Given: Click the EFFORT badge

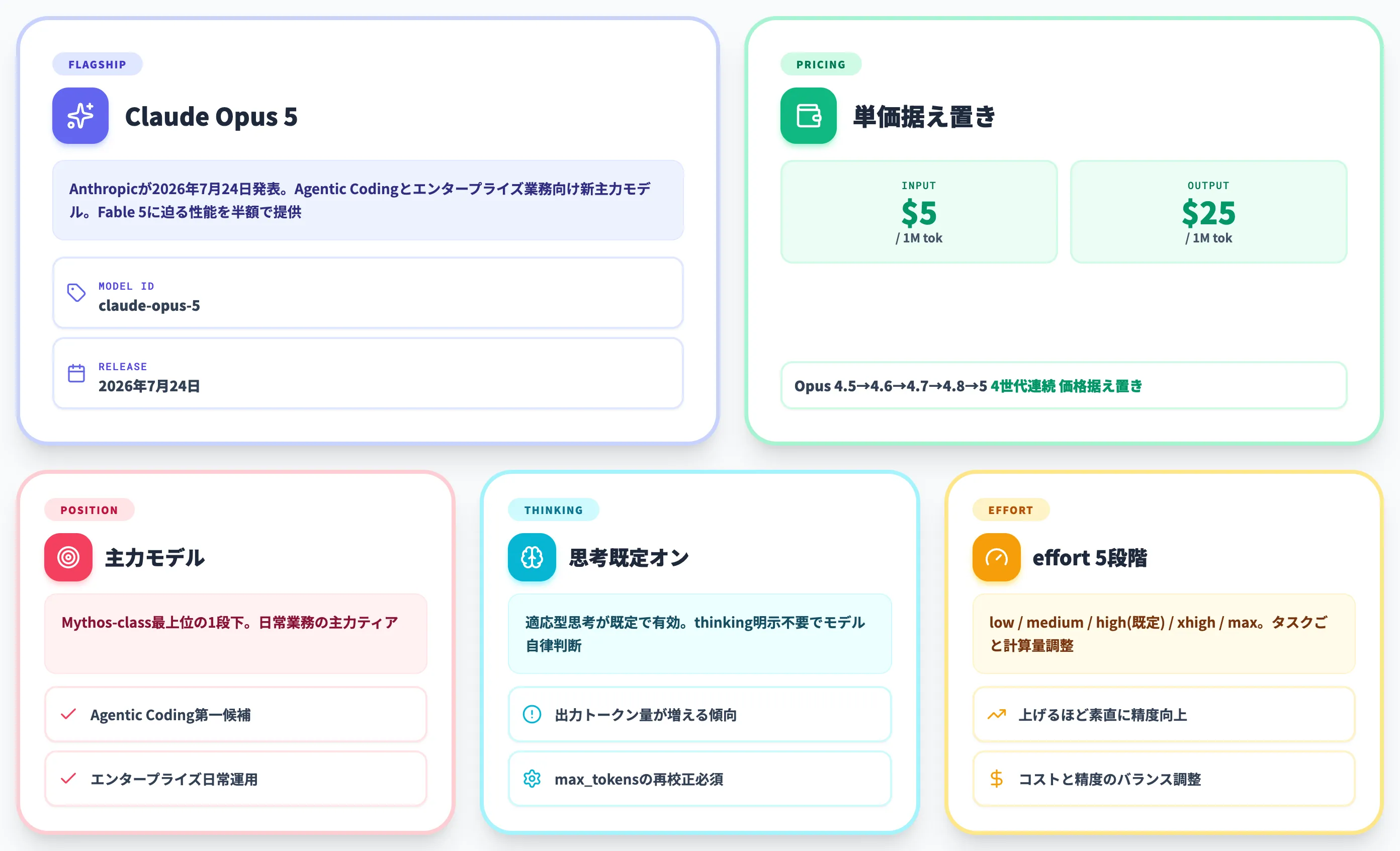Looking at the screenshot, I should (1011, 509).
